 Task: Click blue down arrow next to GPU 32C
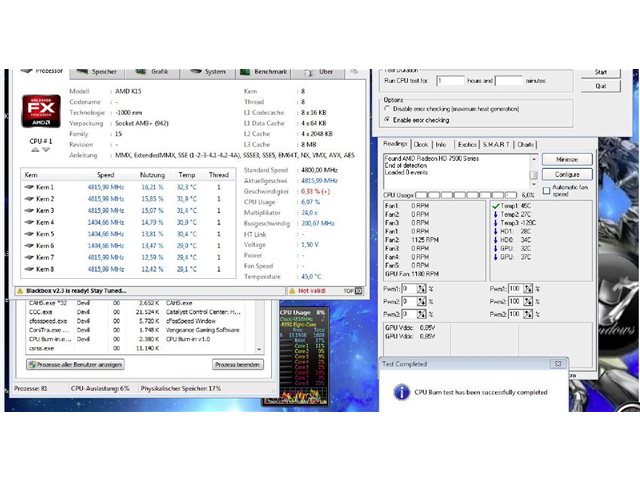click(496, 249)
